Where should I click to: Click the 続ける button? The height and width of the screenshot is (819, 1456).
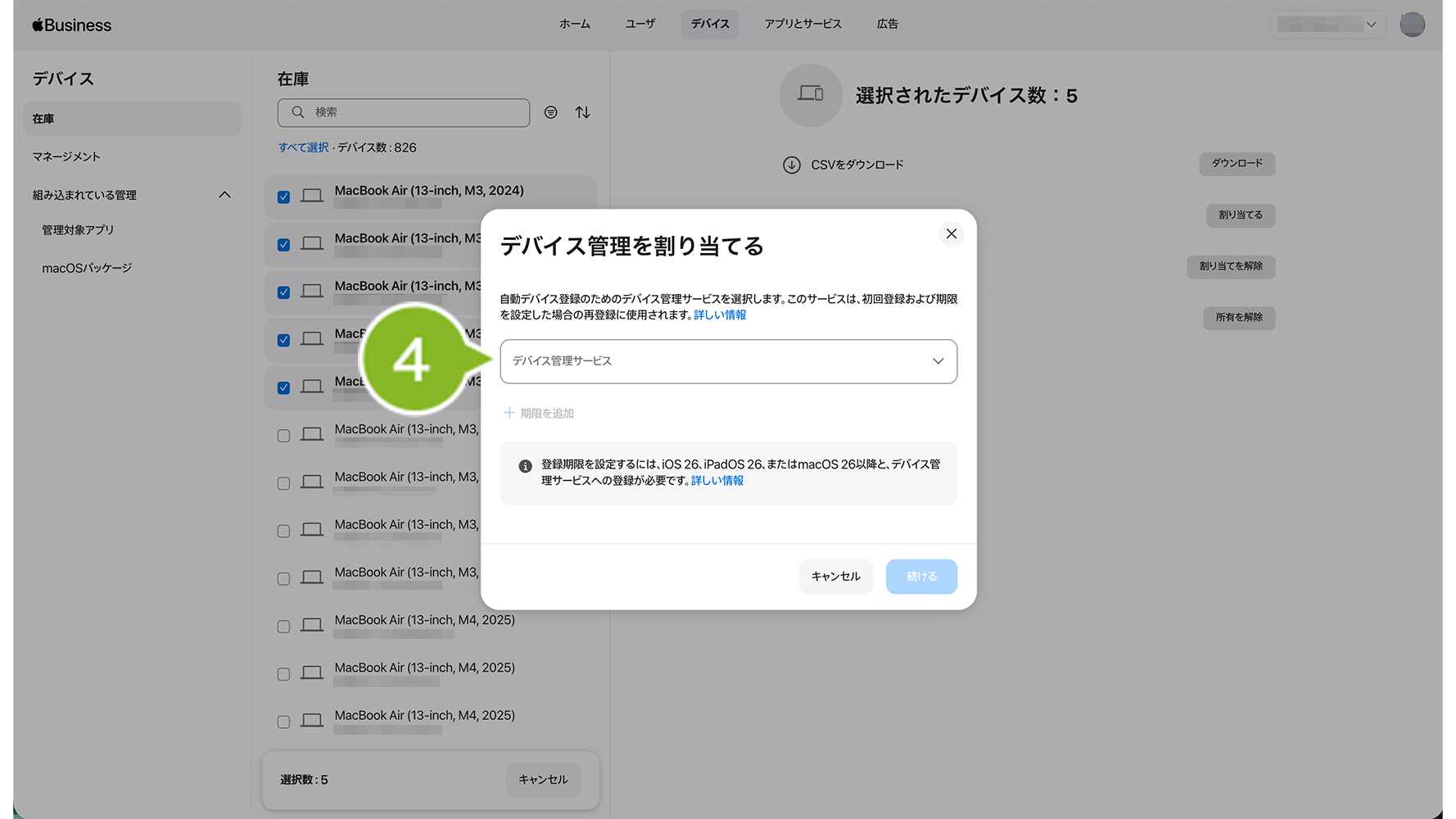click(921, 577)
